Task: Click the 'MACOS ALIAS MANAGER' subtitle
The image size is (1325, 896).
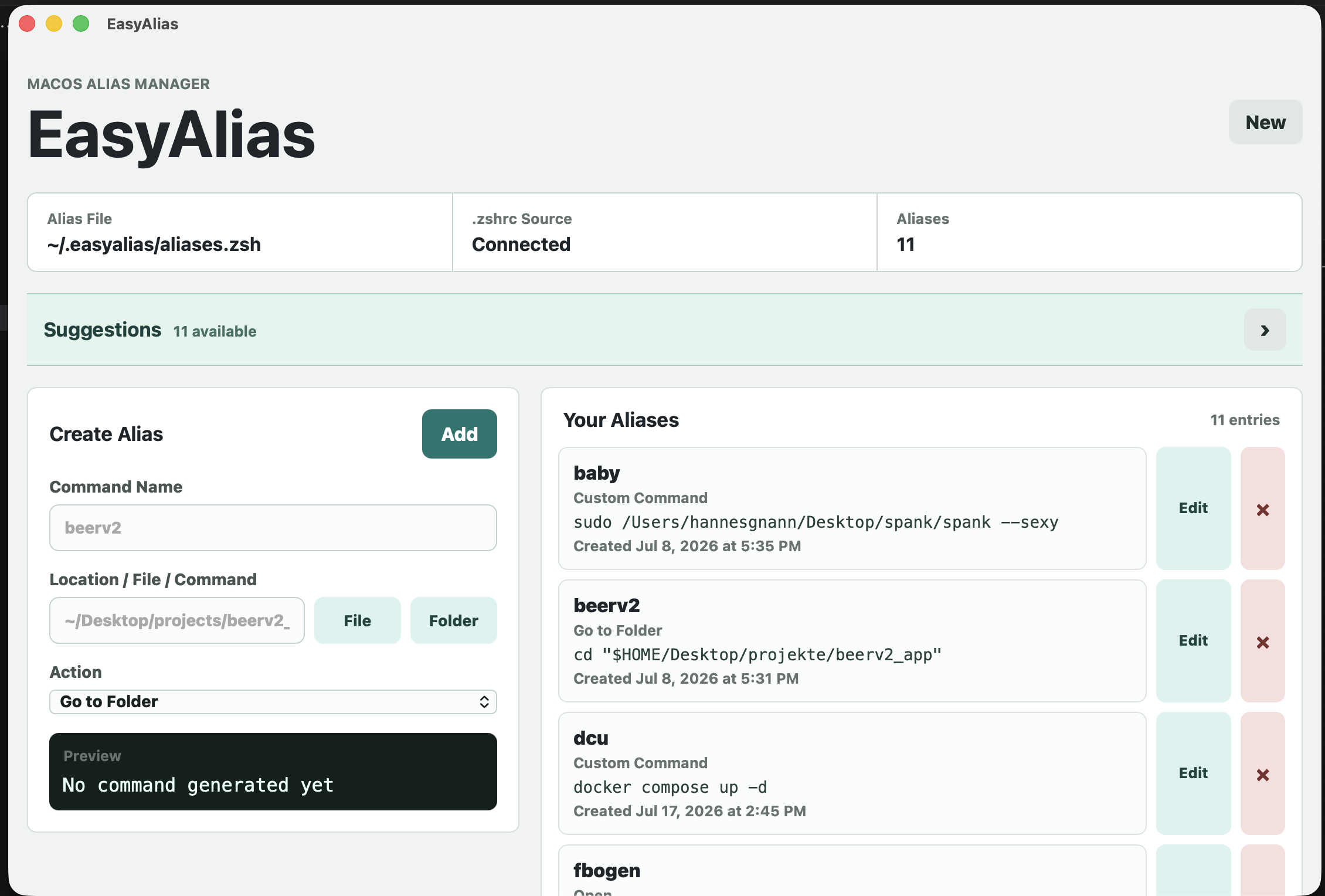Action: 118,84
